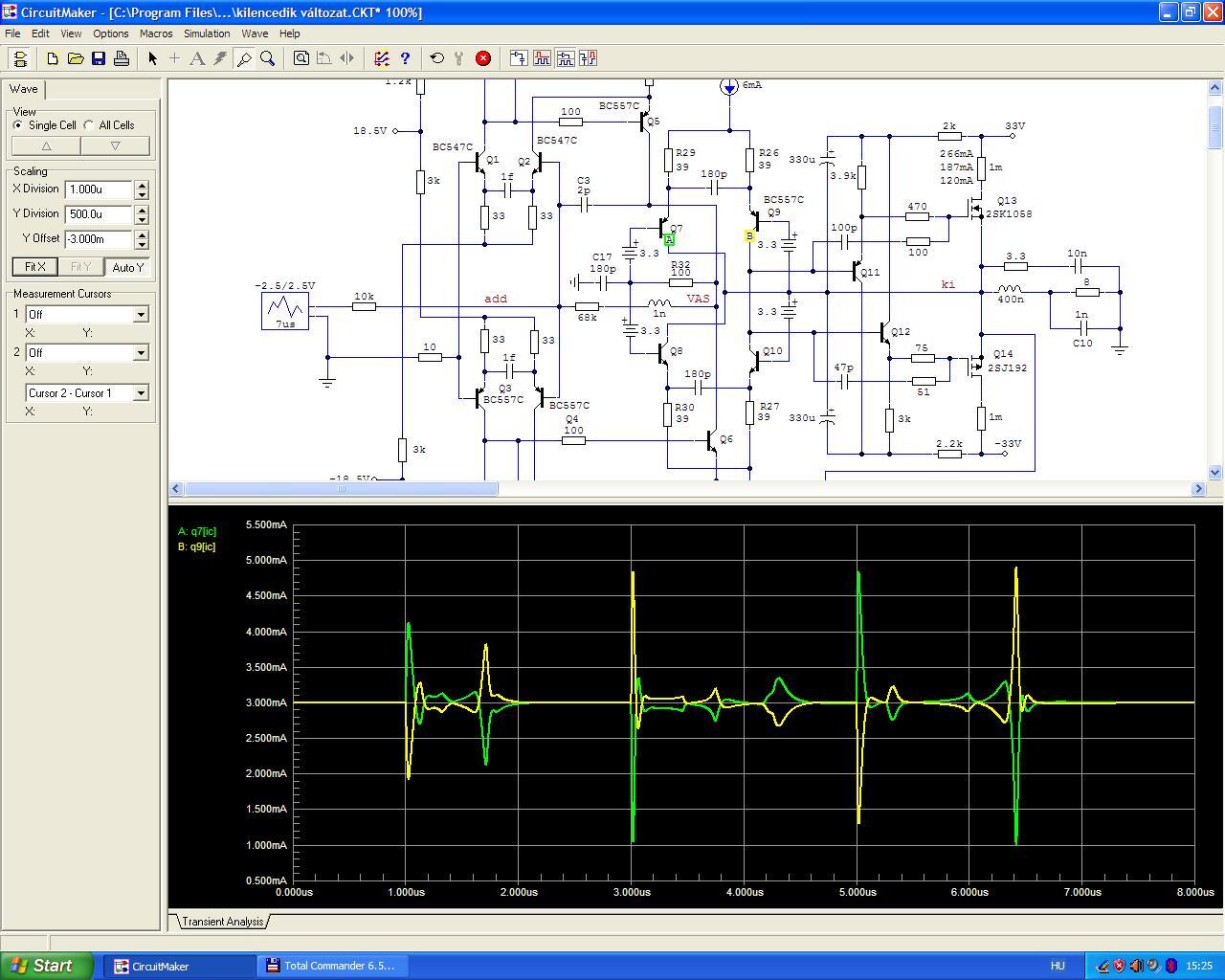Screen dimensions: 1225x980
Task: Click the Print toolbar icon
Action: pos(122,58)
